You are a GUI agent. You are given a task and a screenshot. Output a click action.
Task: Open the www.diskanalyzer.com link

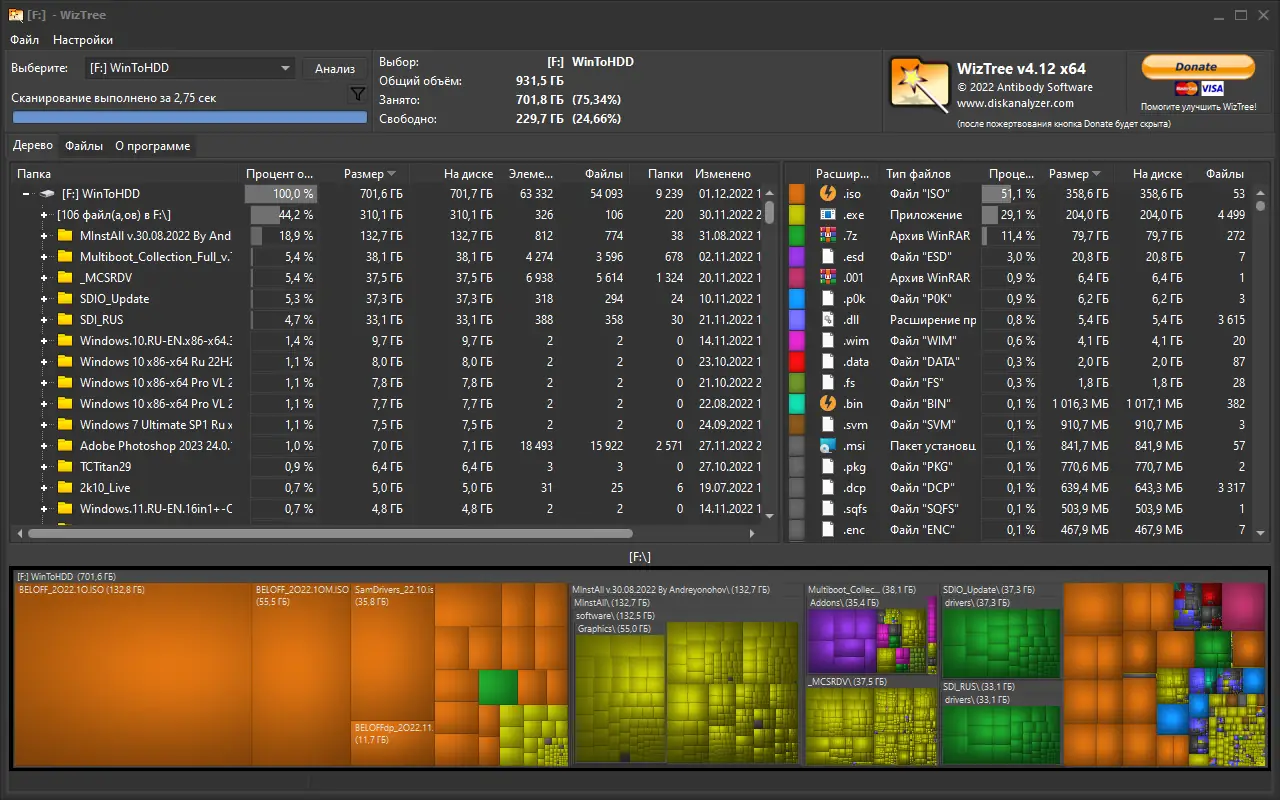click(1015, 103)
